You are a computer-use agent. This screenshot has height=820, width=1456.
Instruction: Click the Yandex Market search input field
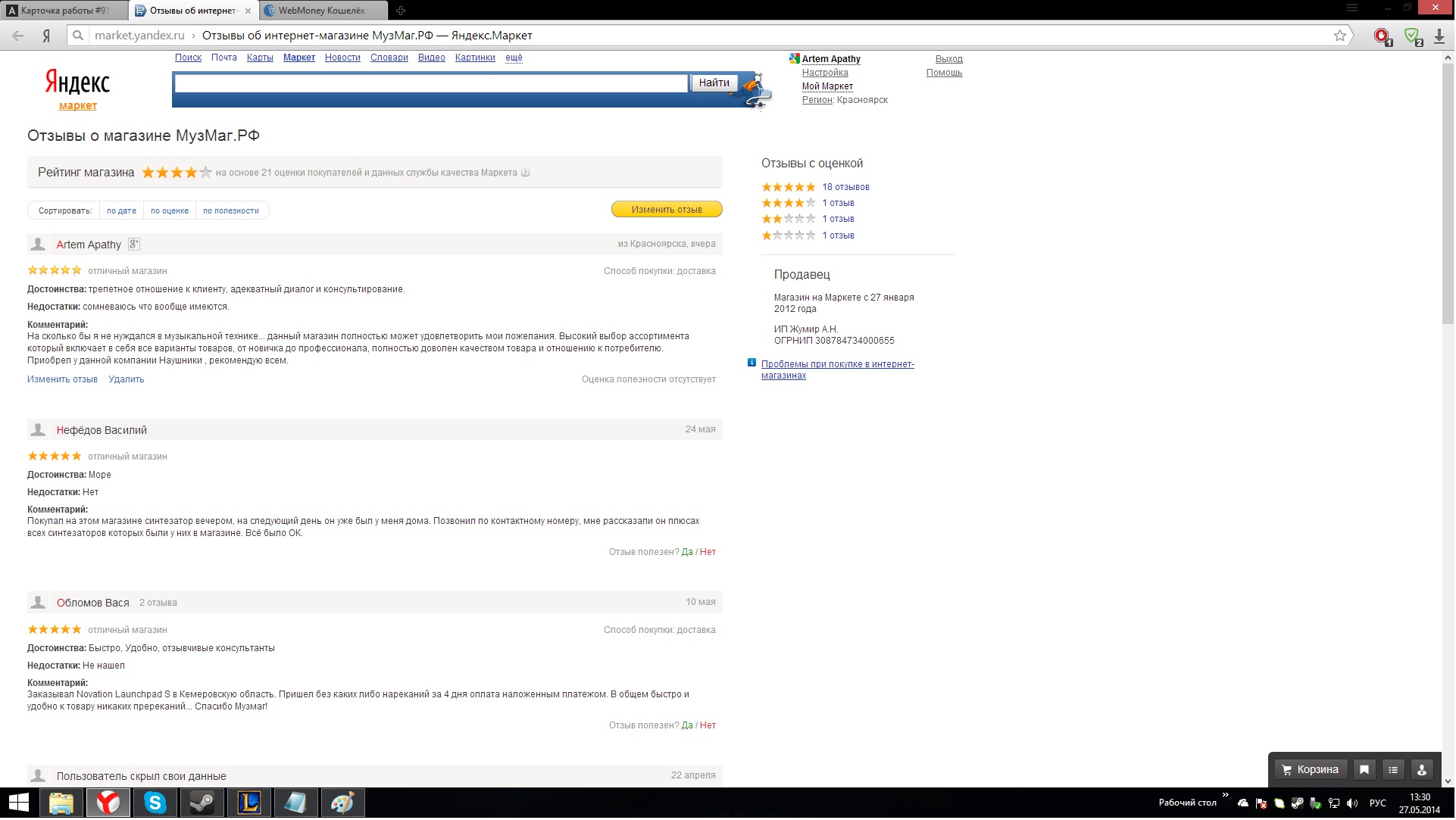click(x=430, y=83)
